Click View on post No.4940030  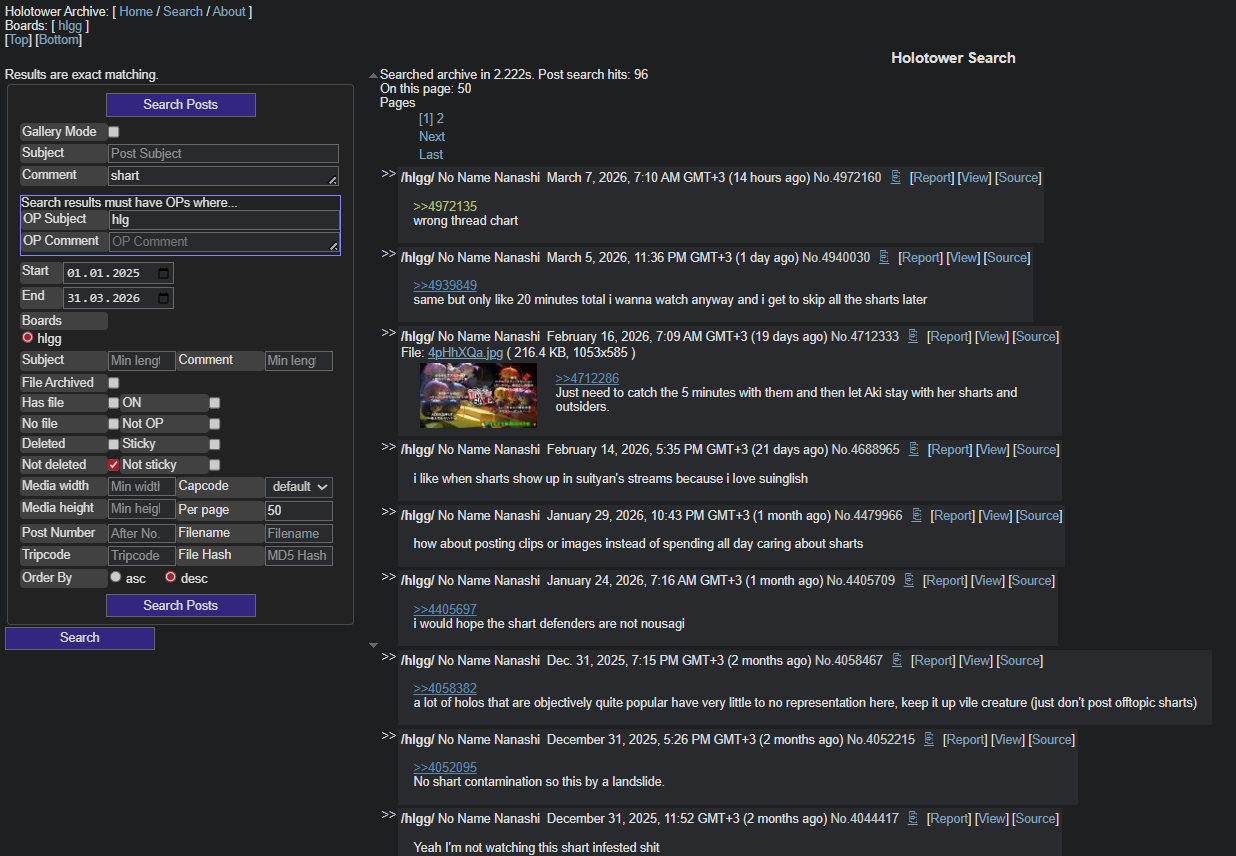click(x=964, y=257)
